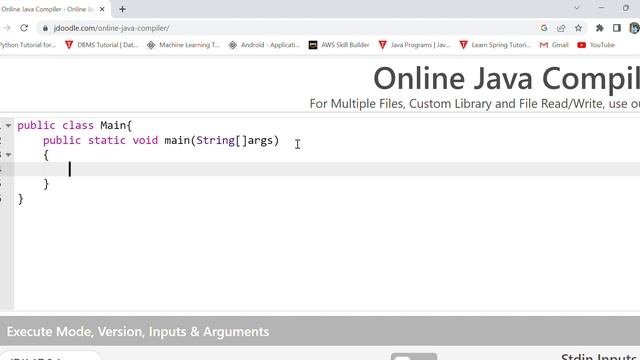The width and height of the screenshot is (640, 360).
Task: Click on 'main(String[]args)' in the code
Action: [222, 140]
